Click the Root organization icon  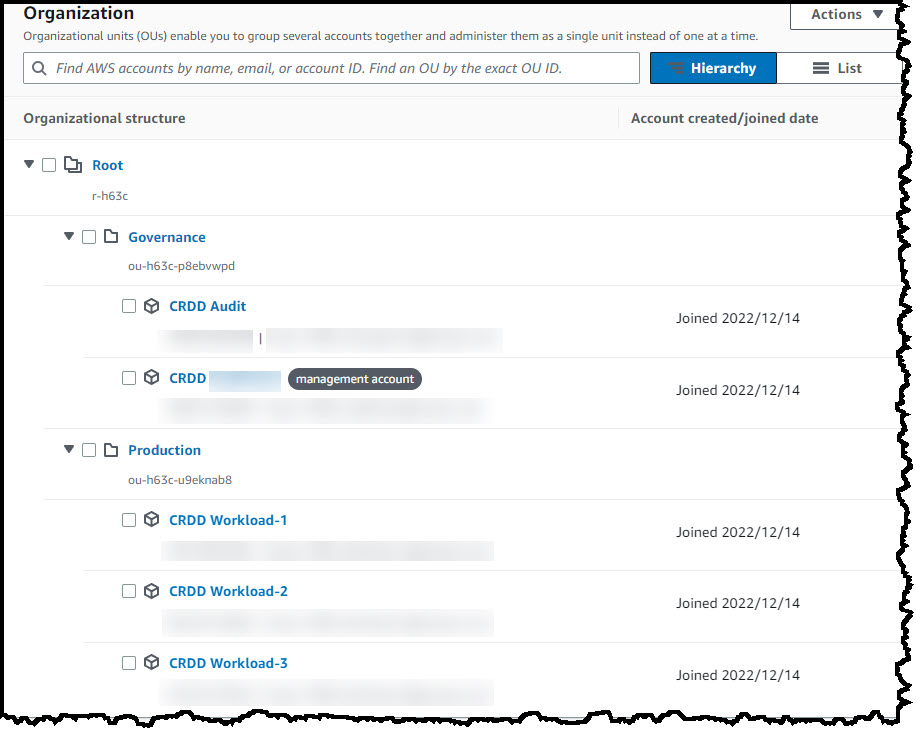[x=73, y=165]
